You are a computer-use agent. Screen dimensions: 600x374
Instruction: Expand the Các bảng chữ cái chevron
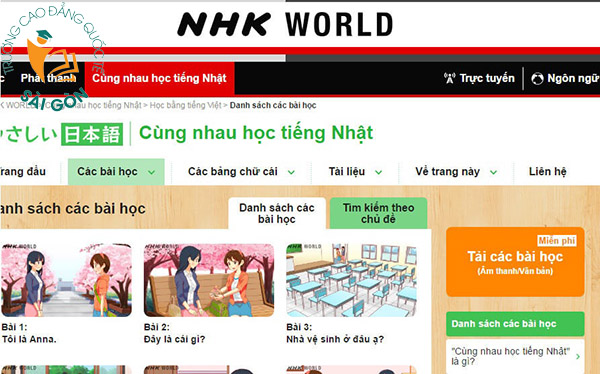pyautogui.click(x=291, y=172)
